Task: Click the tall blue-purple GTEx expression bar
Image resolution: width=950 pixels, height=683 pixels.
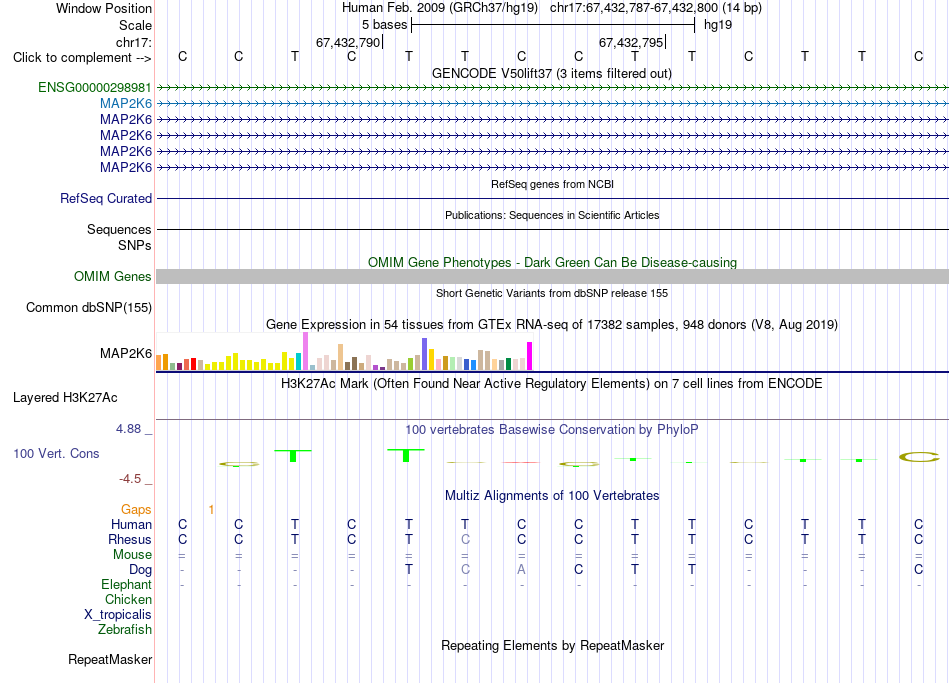Action: (425, 354)
